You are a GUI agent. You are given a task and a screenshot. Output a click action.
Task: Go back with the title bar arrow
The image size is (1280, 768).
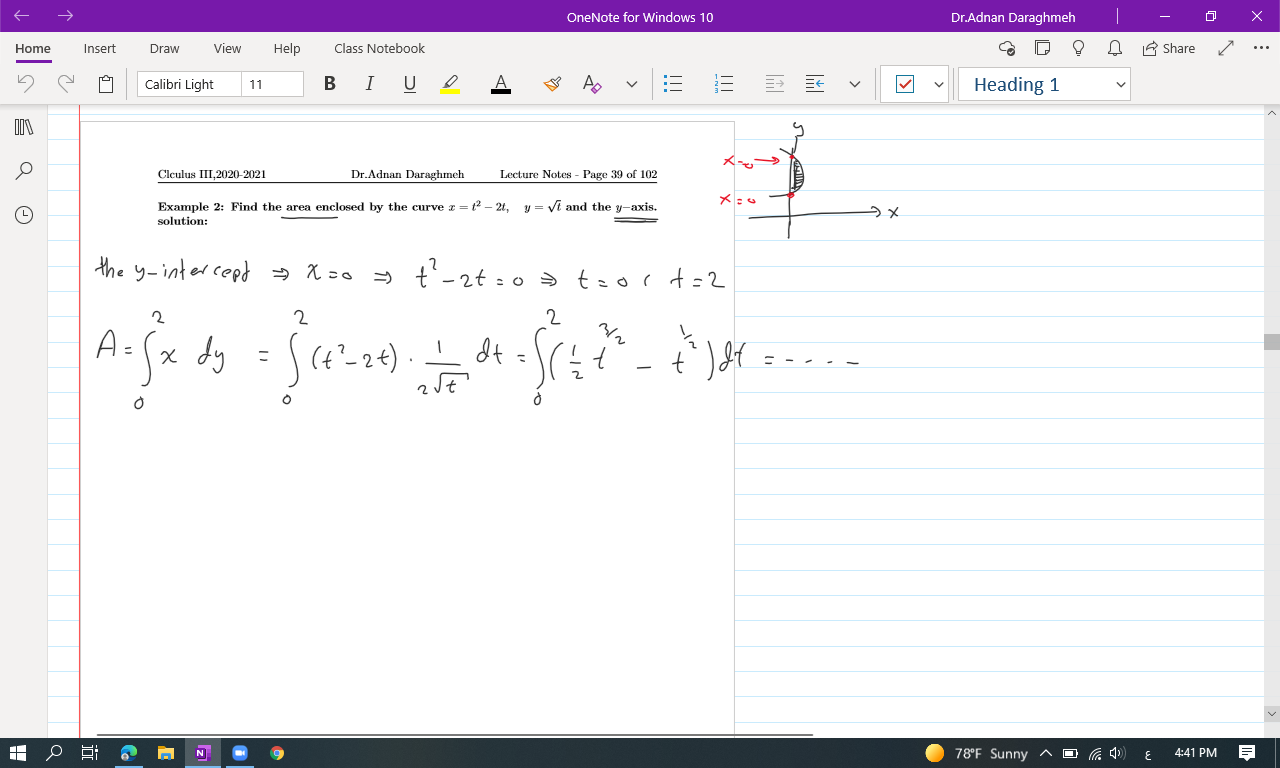23,16
